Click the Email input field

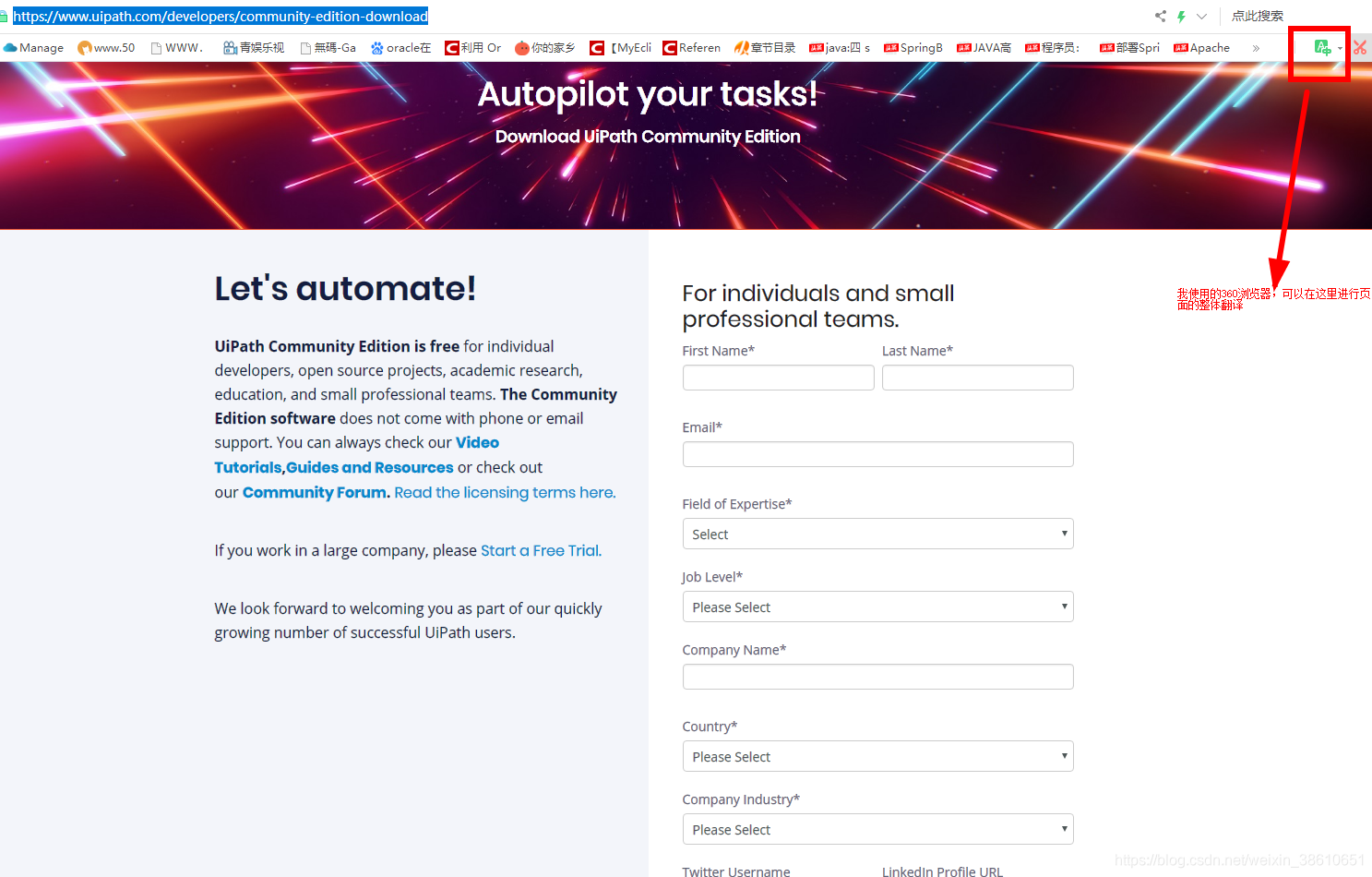(877, 454)
